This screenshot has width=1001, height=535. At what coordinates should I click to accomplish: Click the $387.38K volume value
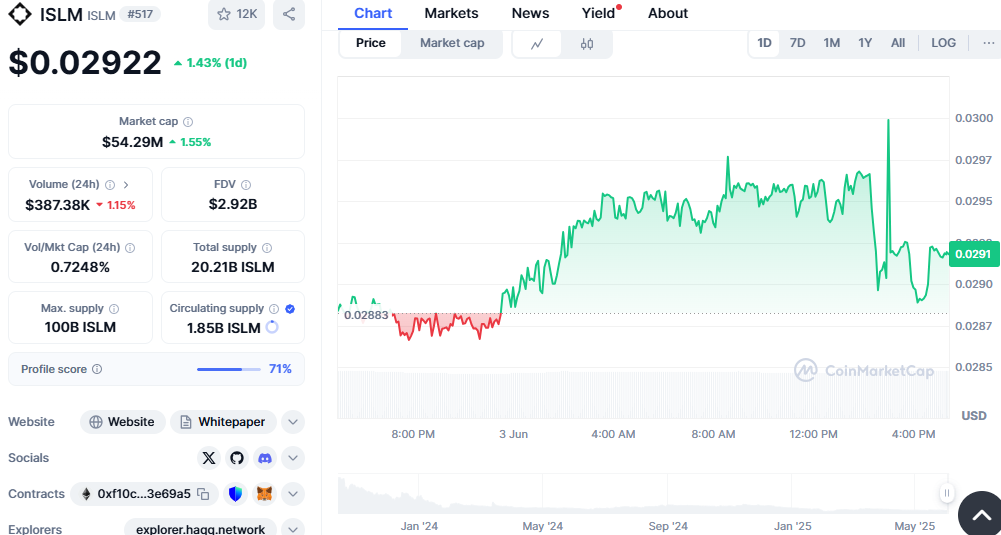[57, 205]
